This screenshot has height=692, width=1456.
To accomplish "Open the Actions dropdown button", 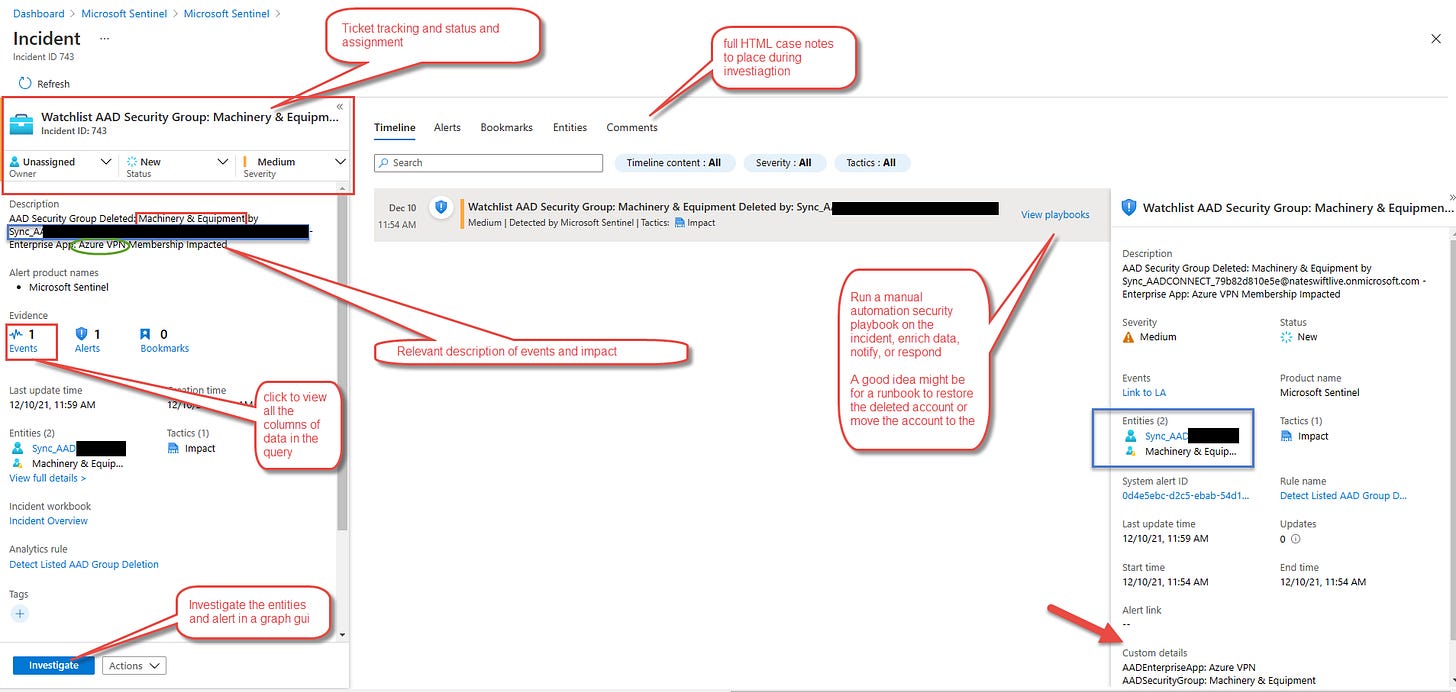I will [x=134, y=666].
